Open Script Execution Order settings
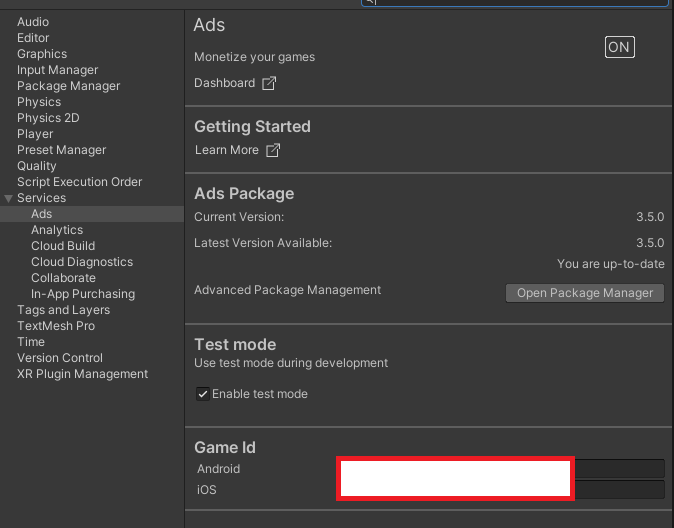This screenshot has height=528, width=674. click(x=80, y=182)
